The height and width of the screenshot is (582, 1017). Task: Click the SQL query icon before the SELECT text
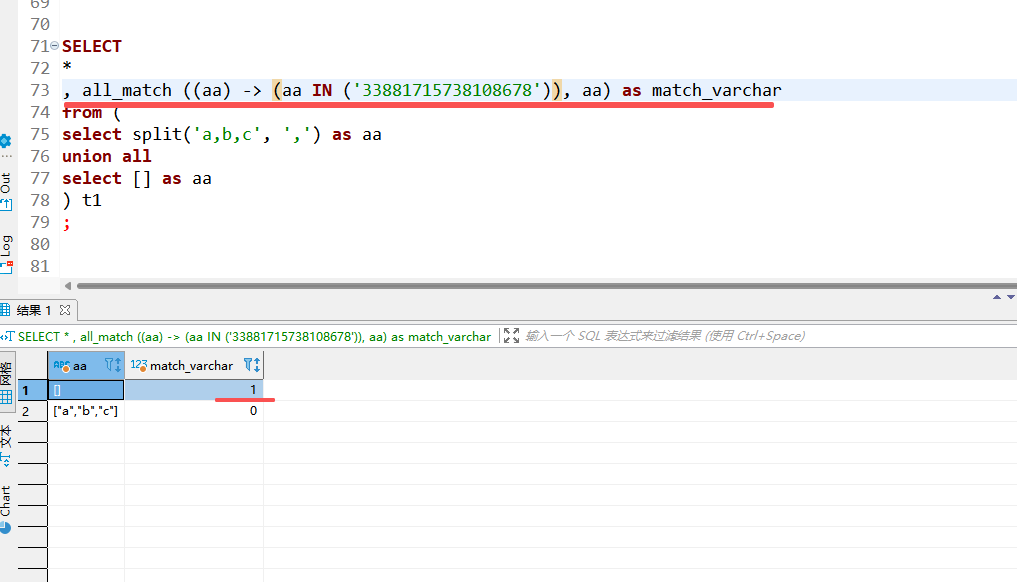(9, 337)
